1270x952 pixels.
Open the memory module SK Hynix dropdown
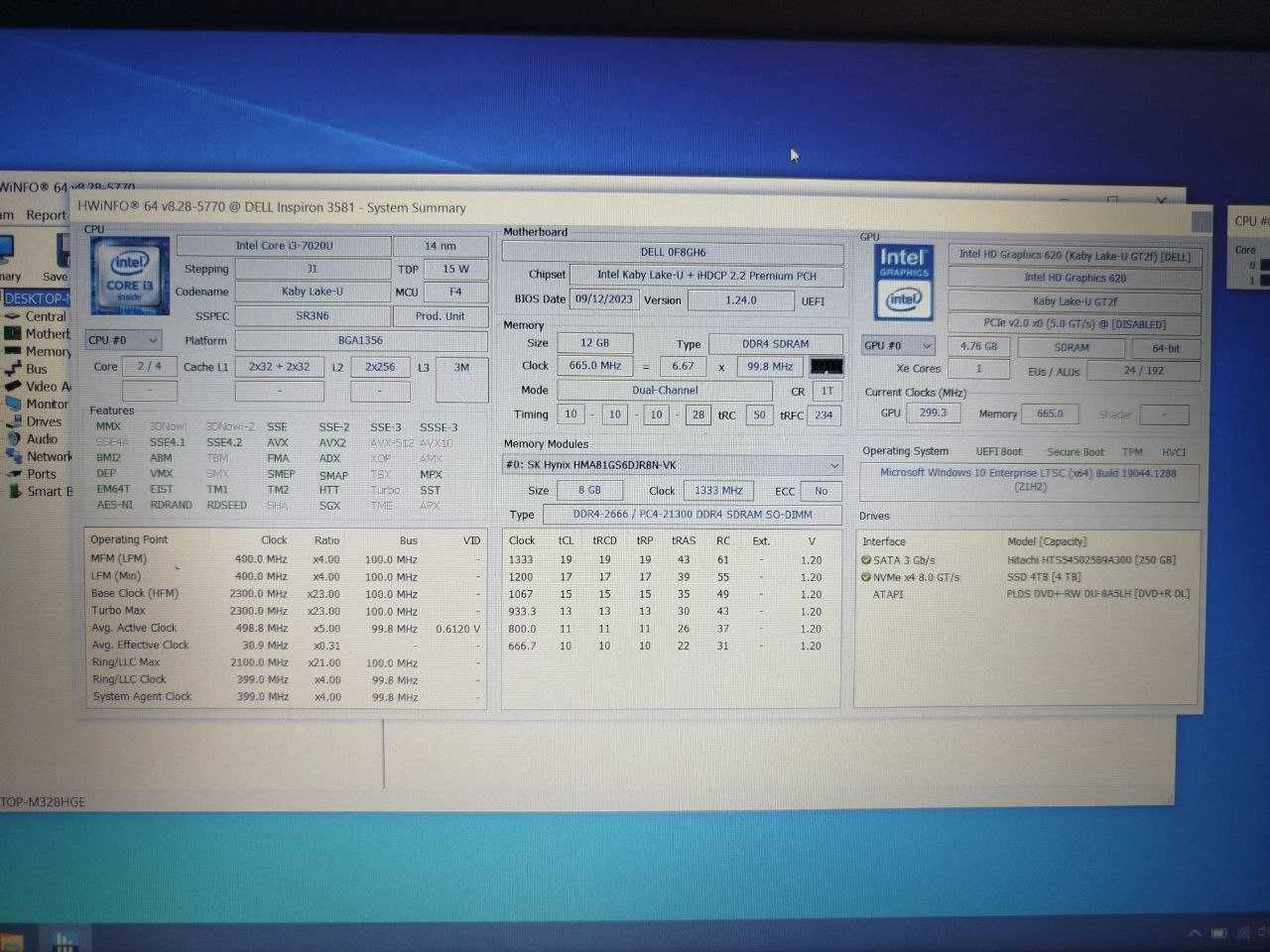tap(673, 465)
